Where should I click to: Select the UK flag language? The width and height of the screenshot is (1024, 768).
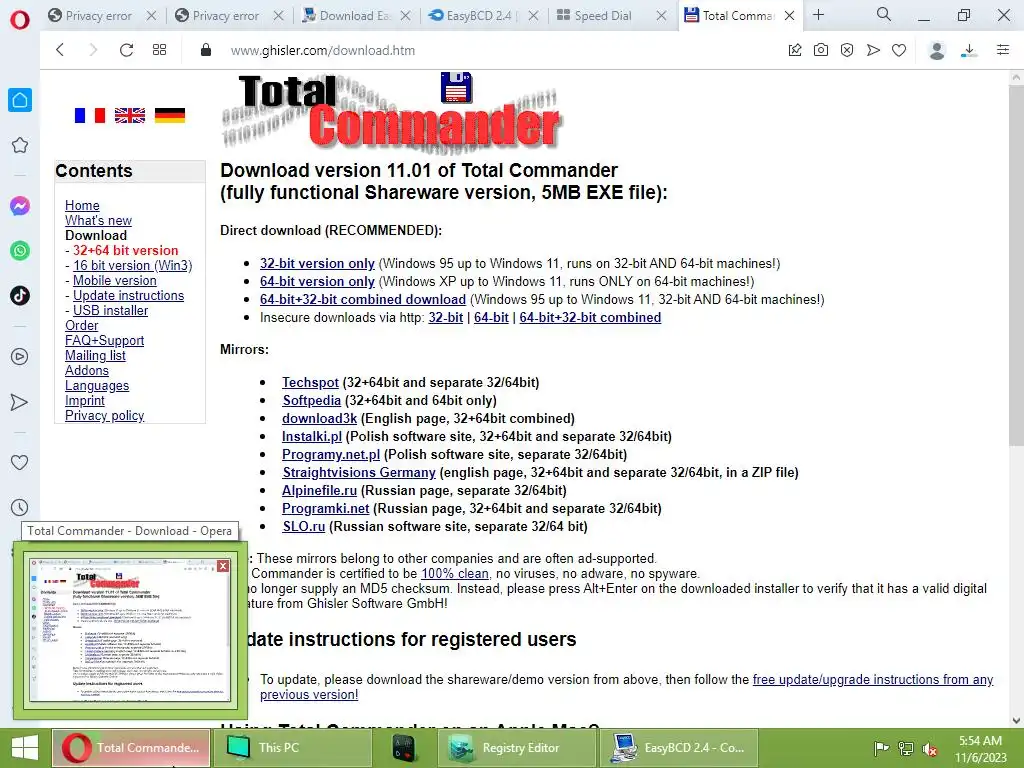click(130, 116)
